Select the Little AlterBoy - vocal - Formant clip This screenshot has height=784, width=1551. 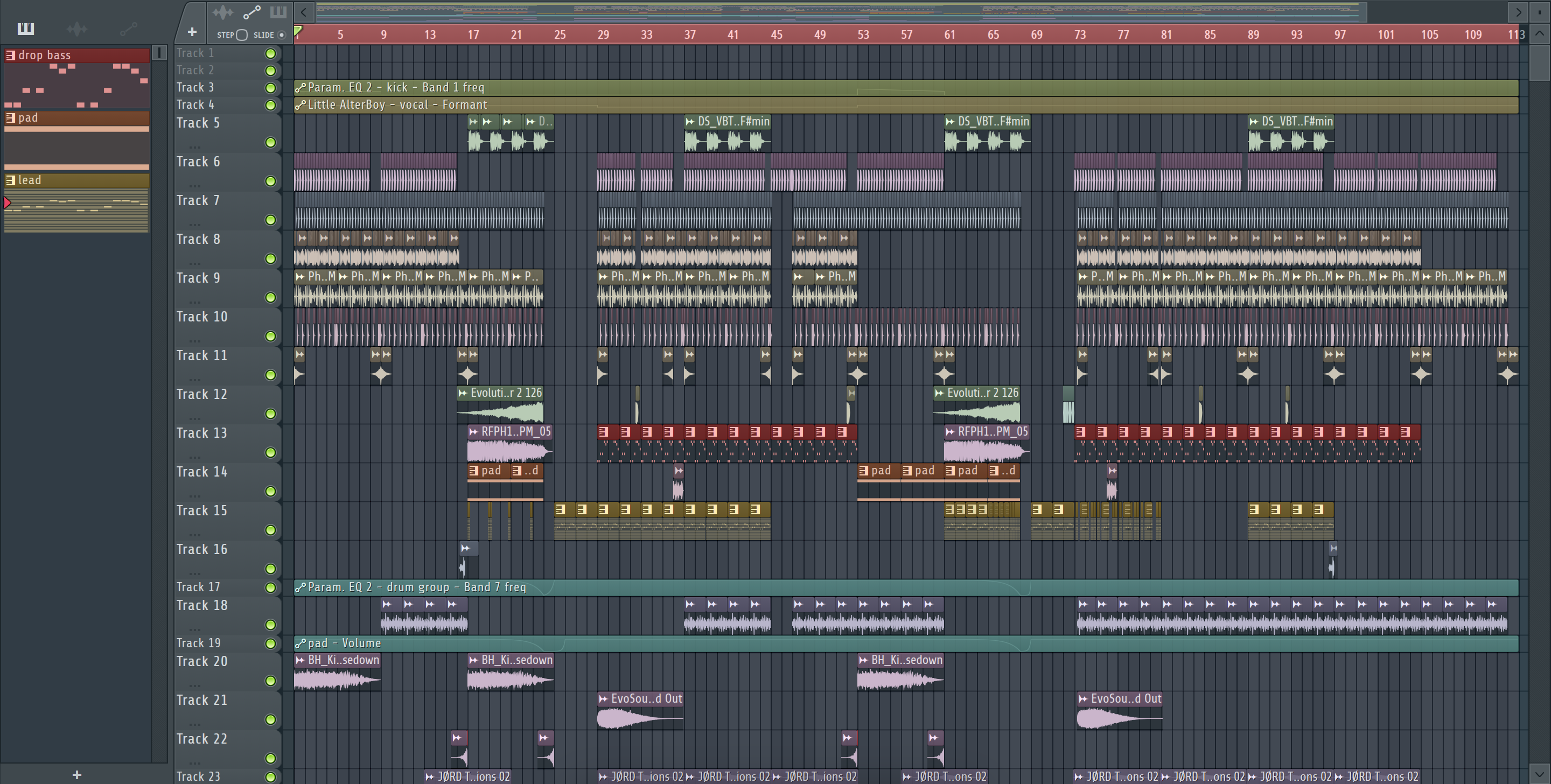pyautogui.click(x=906, y=106)
